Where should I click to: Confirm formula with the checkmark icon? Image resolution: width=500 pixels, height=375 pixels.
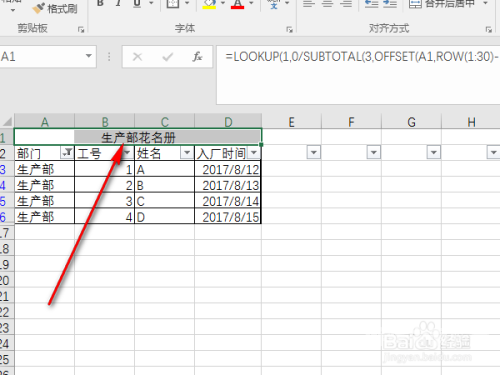point(167,57)
